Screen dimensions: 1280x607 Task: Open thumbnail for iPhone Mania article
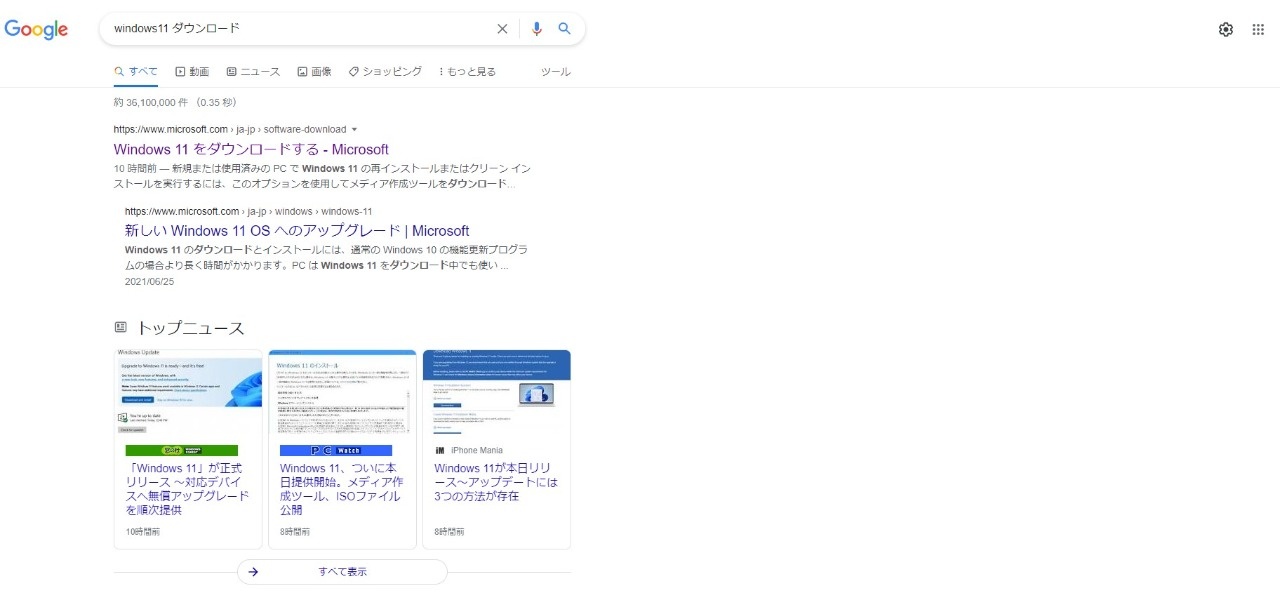pyautogui.click(x=496, y=392)
